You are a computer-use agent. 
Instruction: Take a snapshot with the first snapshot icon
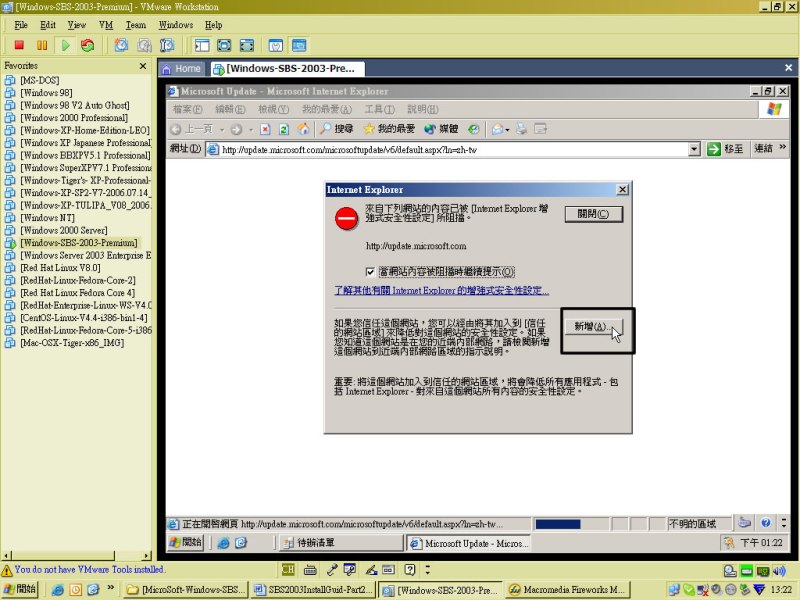121,45
